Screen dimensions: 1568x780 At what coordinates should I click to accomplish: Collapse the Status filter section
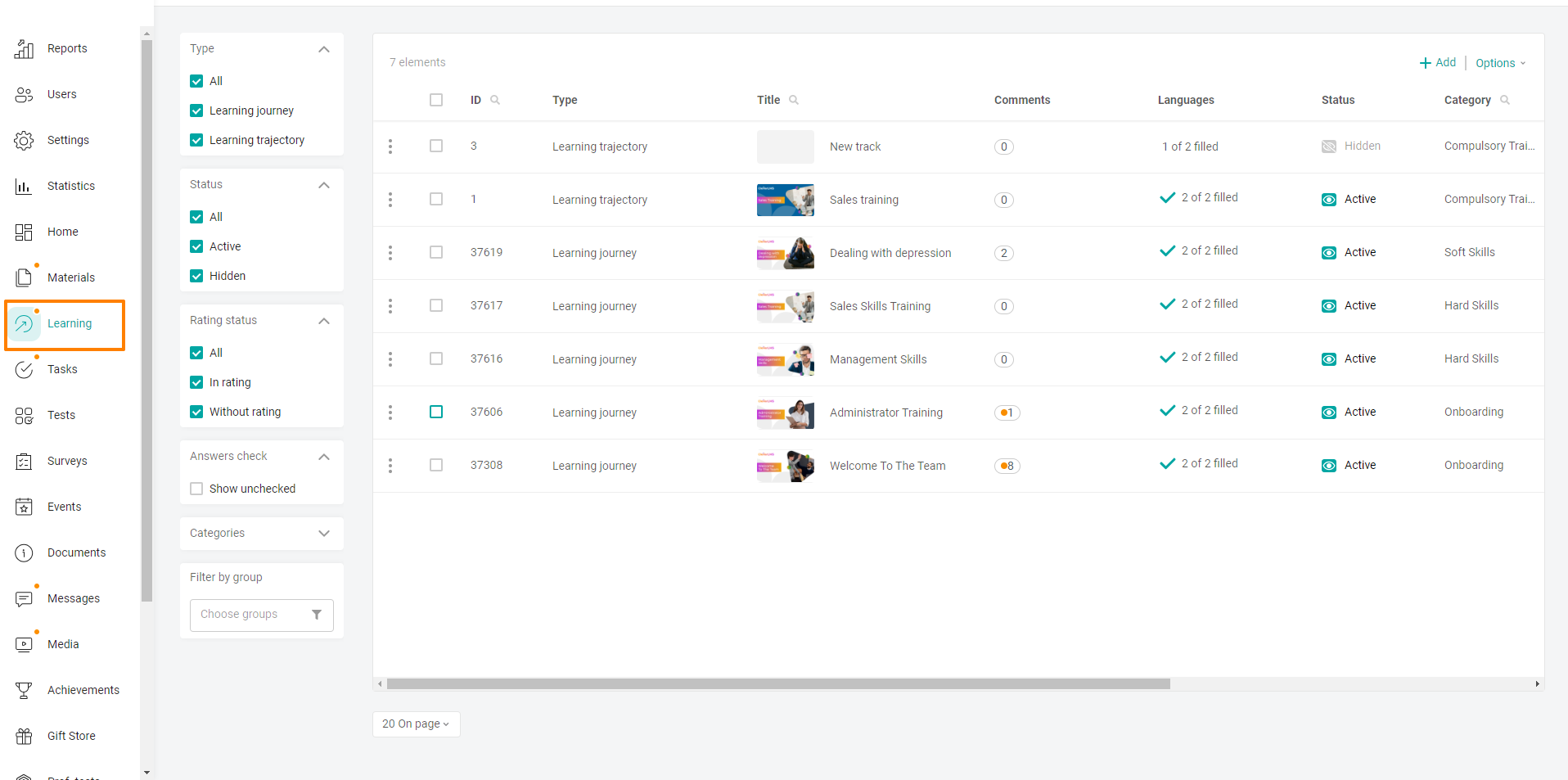pos(324,185)
